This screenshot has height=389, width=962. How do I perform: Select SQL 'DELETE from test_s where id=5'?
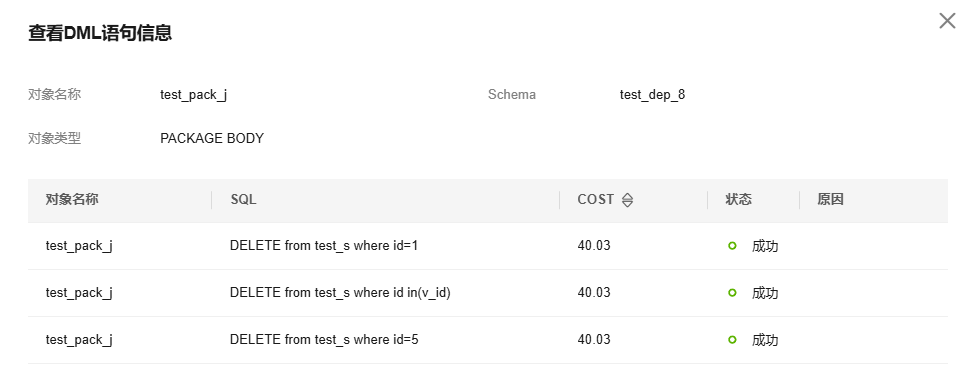coord(324,339)
